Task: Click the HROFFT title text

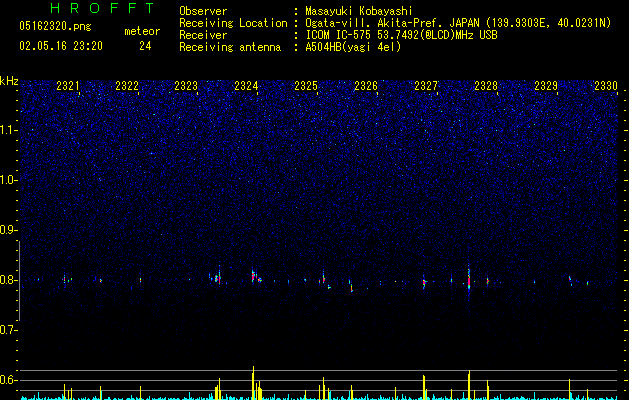Action: click(x=102, y=8)
